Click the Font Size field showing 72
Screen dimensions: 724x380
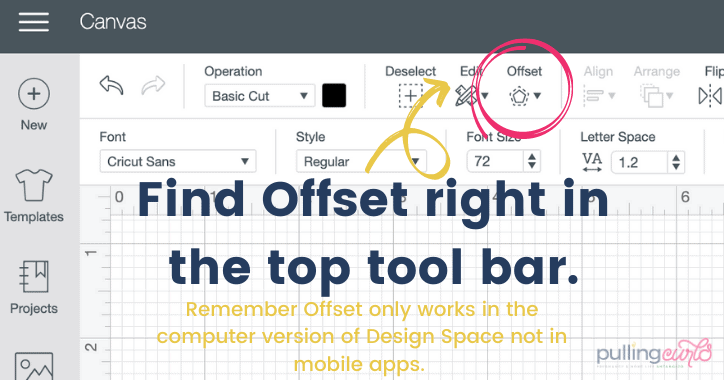click(x=495, y=161)
